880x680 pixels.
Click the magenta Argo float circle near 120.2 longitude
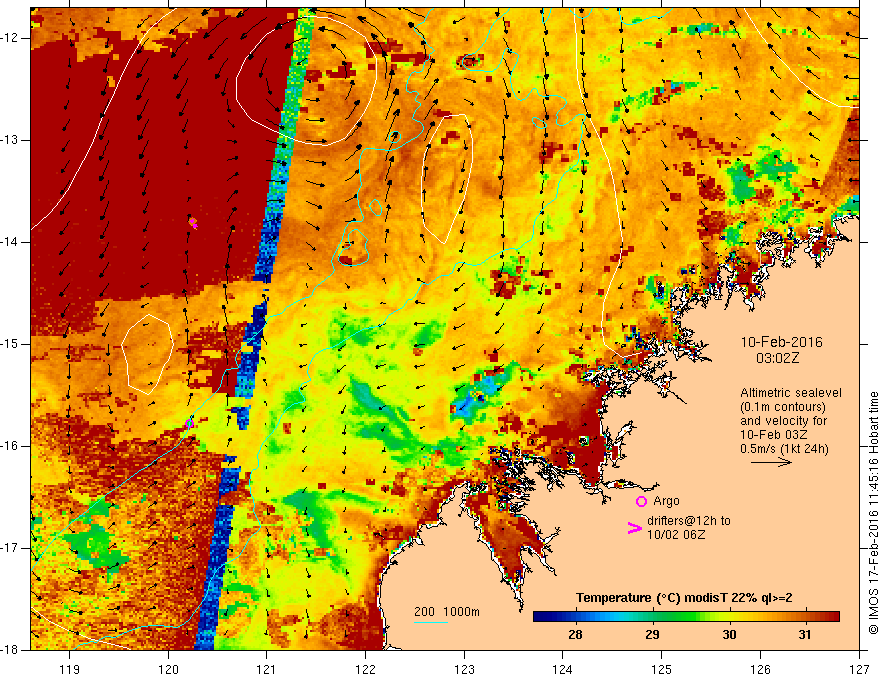pyautogui.click(x=189, y=424)
